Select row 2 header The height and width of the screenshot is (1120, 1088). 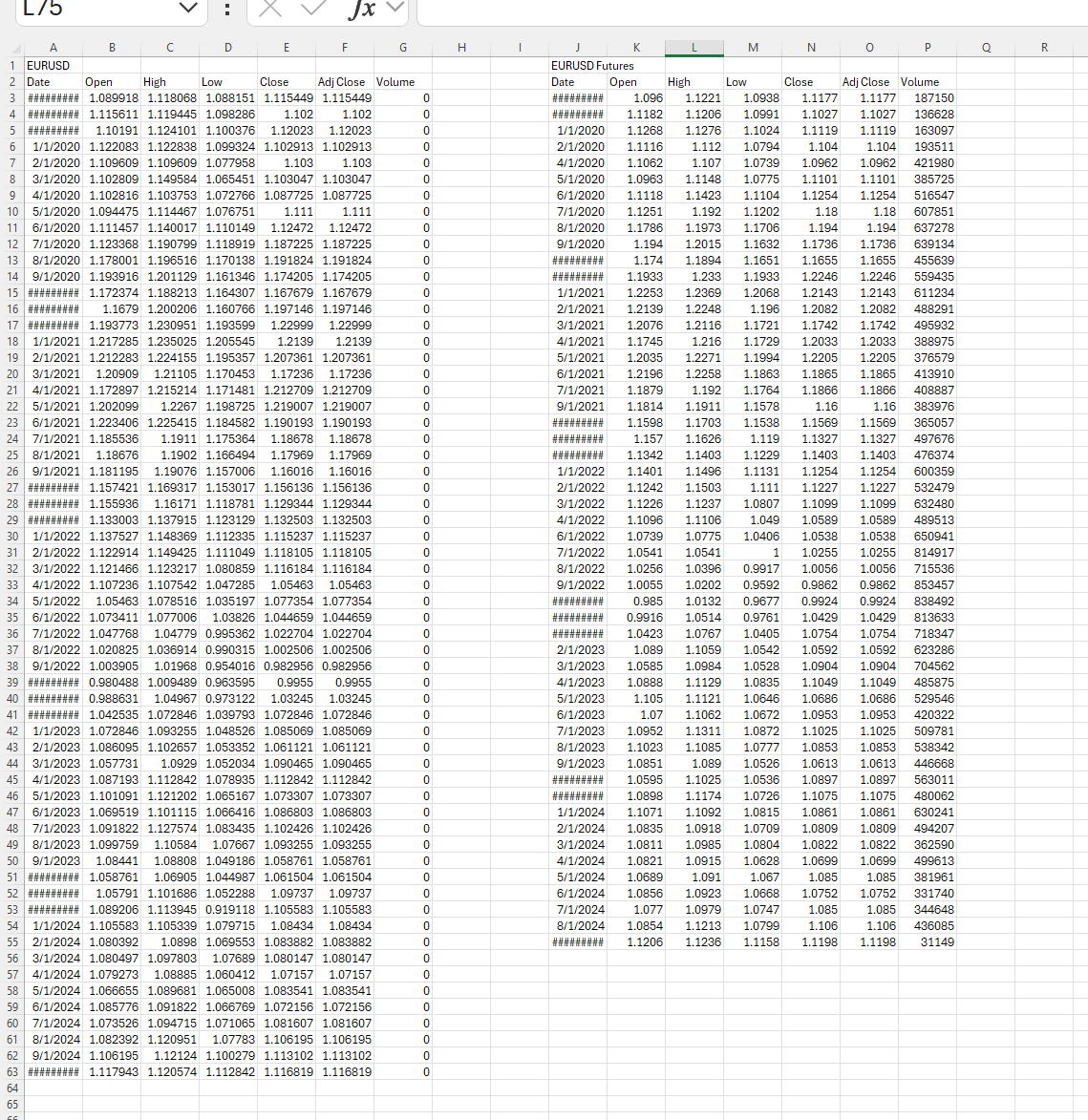[x=11, y=81]
